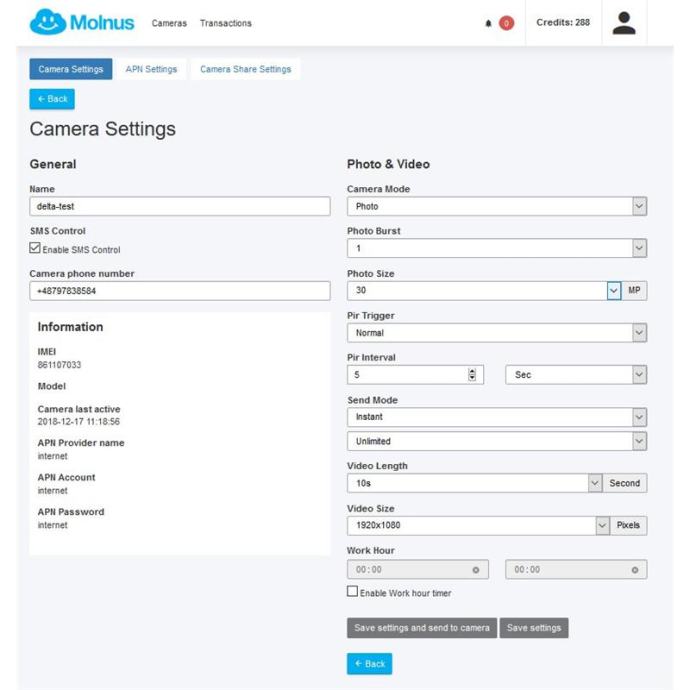Click Save settings and send to camera
The image size is (690, 690).
click(421, 628)
